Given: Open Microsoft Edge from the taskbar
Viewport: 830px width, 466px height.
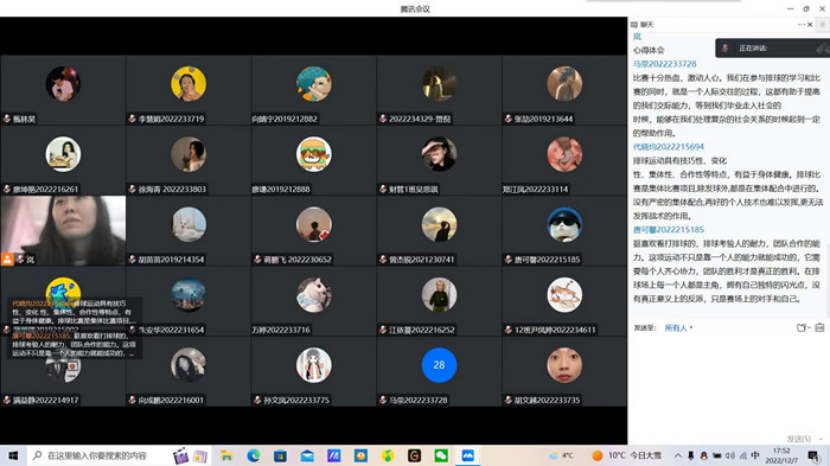Looking at the screenshot, I should [x=254, y=456].
